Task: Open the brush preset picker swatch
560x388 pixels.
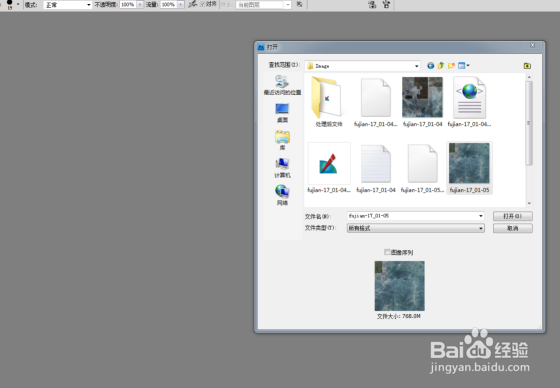Action: (10, 4)
